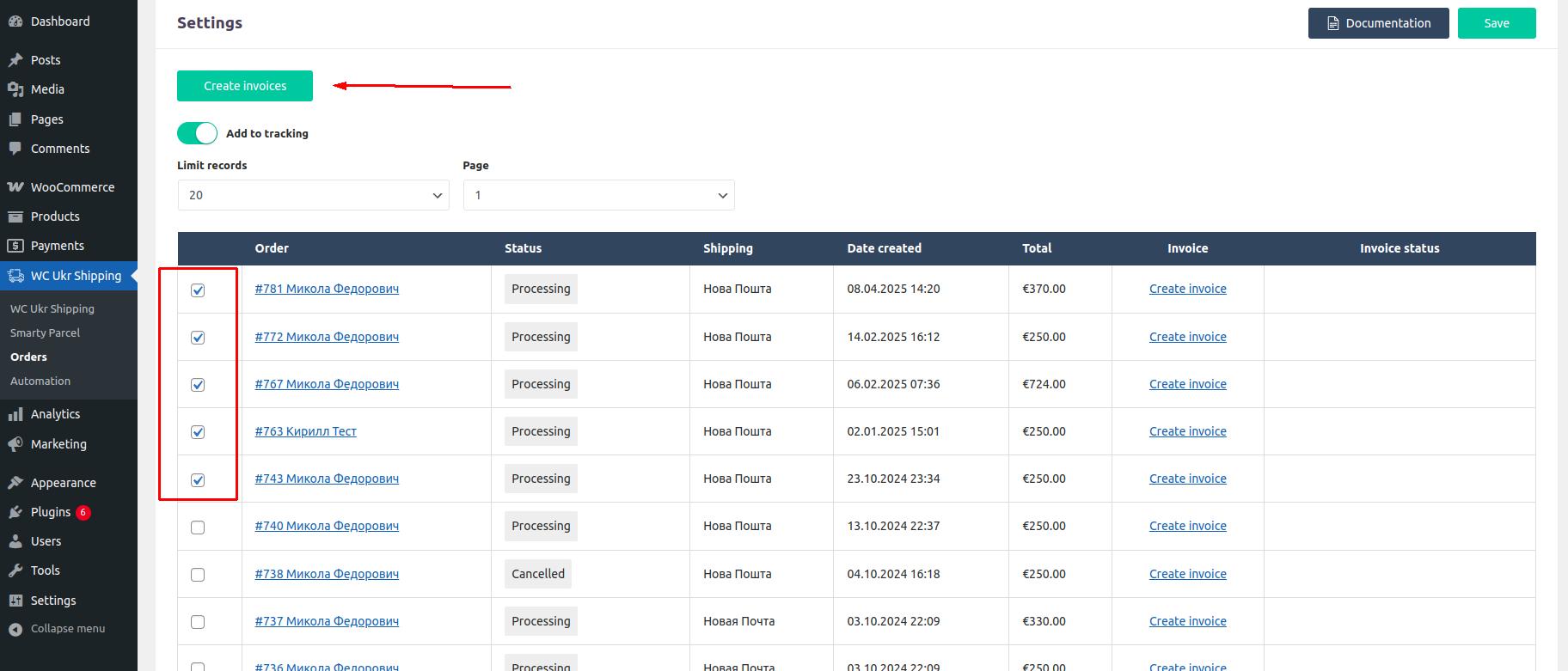Image resolution: width=1568 pixels, height=671 pixels.
Task: Open order #767 Микола Федорович link
Action: [327, 384]
